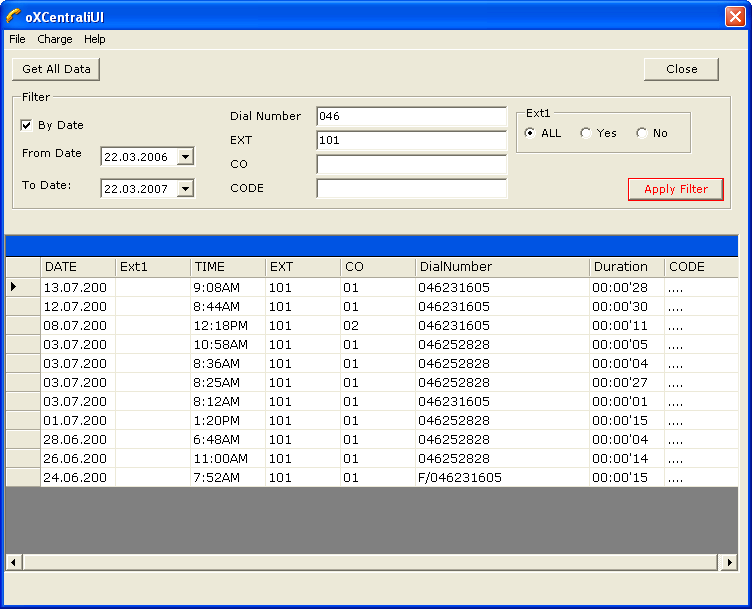This screenshot has height=609, width=752.
Task: Open the Help menu
Action: 94,40
